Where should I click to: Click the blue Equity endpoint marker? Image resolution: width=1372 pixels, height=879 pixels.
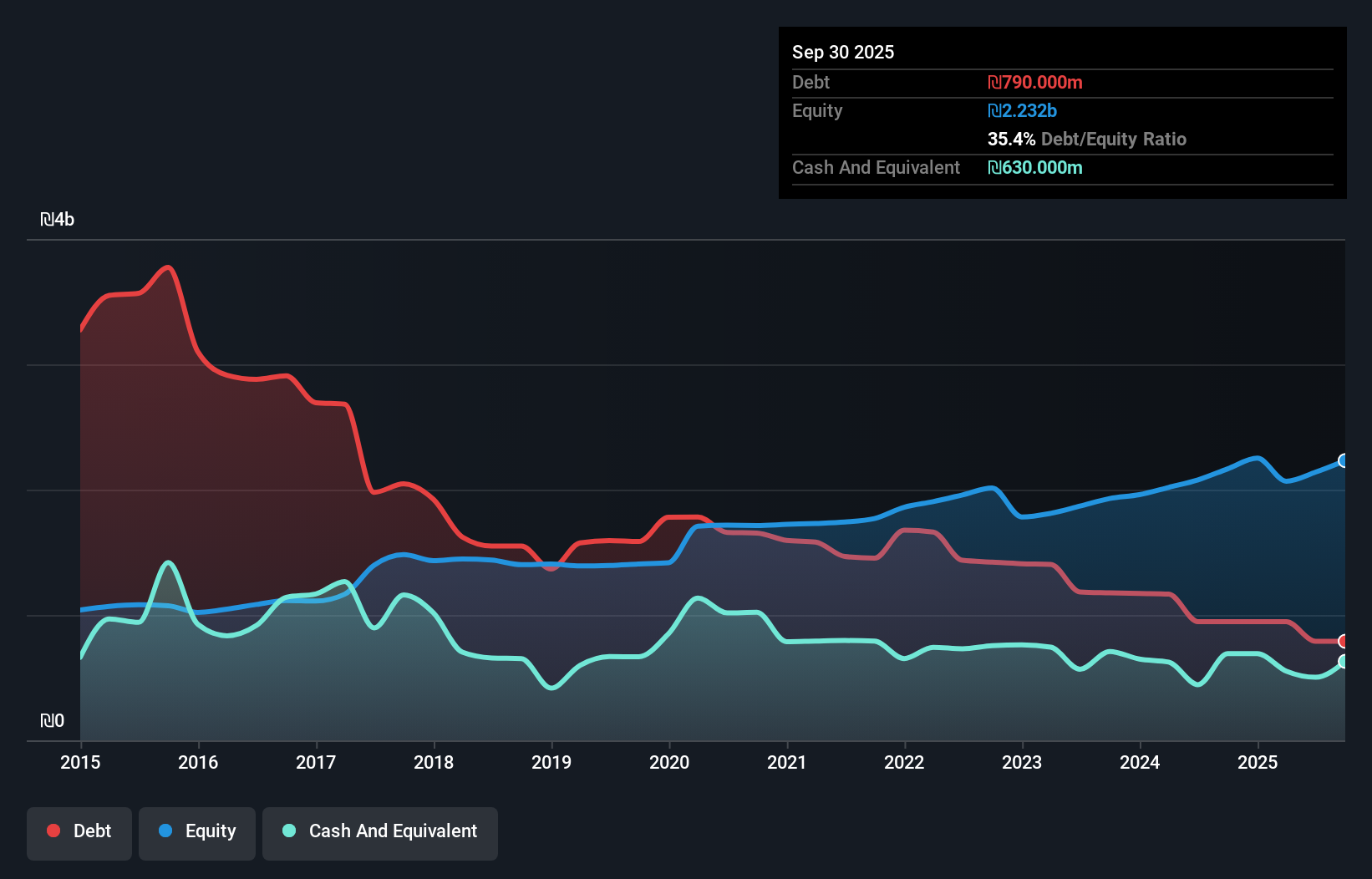coord(1344,460)
